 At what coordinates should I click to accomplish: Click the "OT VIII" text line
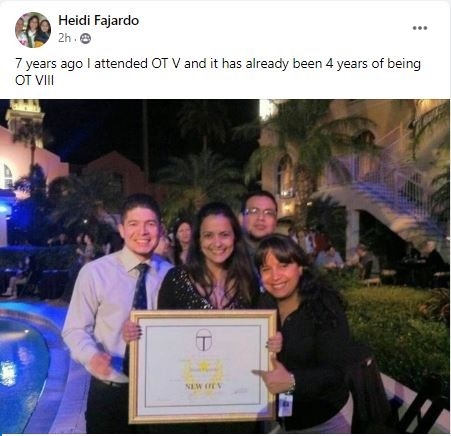pyautogui.click(x=34, y=80)
